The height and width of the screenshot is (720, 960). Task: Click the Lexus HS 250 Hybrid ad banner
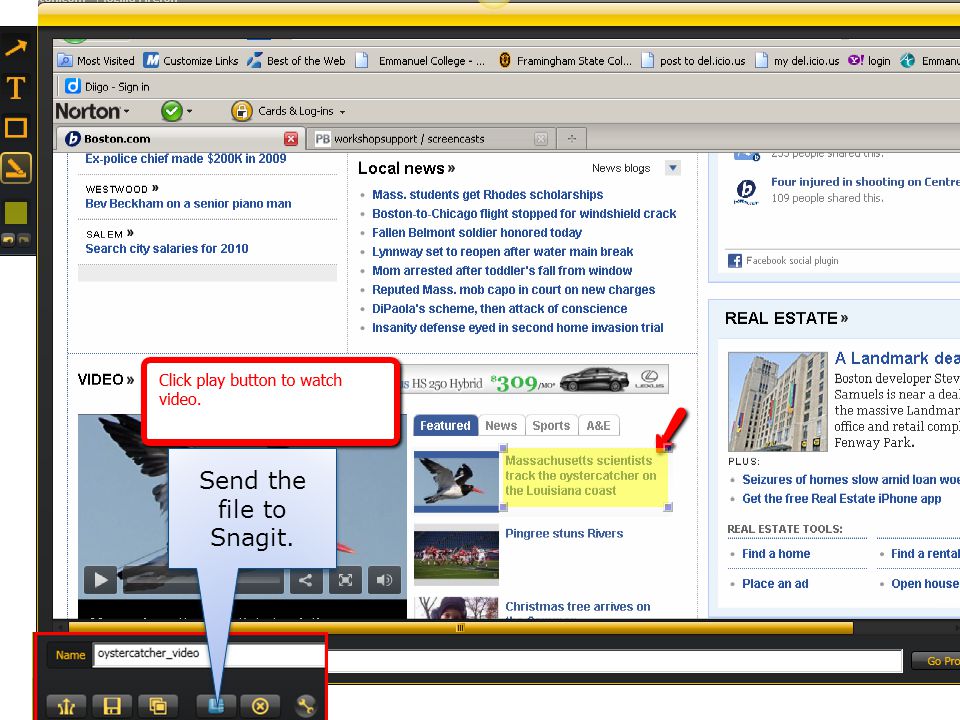[534, 381]
